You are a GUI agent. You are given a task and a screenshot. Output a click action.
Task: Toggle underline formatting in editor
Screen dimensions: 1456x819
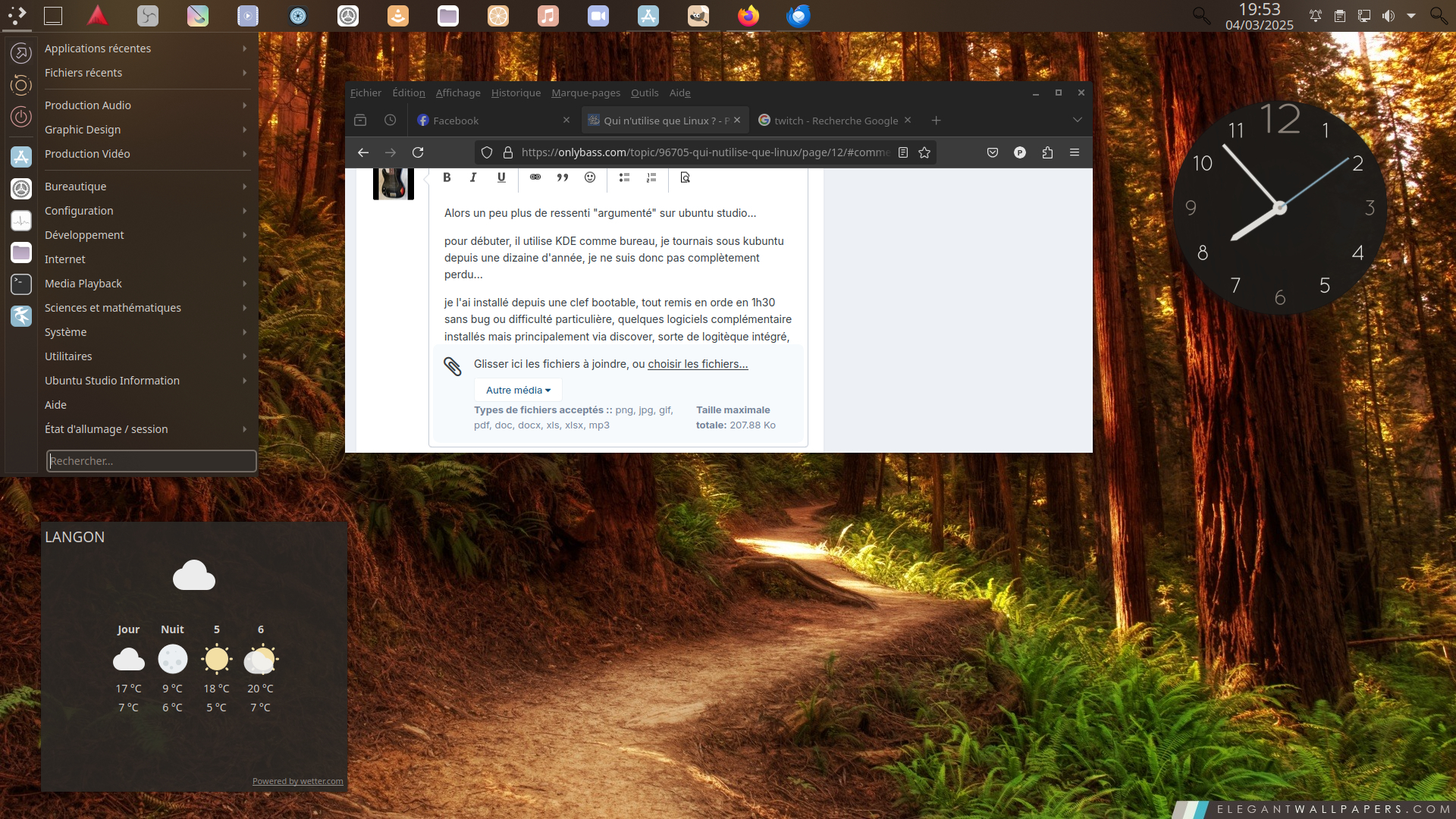click(501, 177)
